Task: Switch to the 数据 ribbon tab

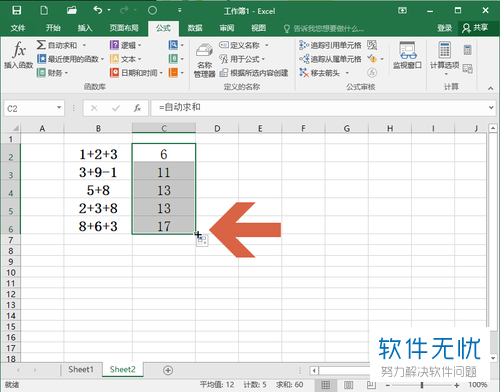Action: point(195,28)
